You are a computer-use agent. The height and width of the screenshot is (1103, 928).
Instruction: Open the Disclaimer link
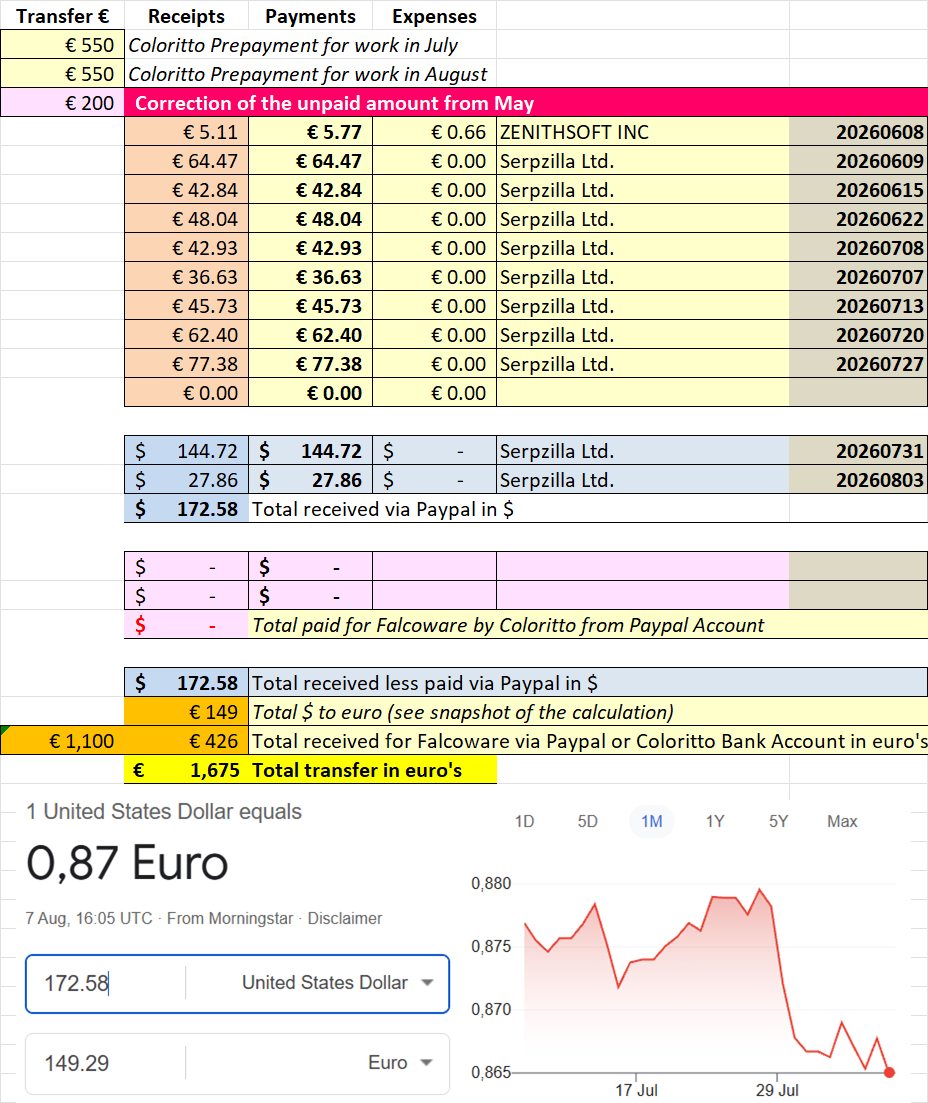point(345,918)
